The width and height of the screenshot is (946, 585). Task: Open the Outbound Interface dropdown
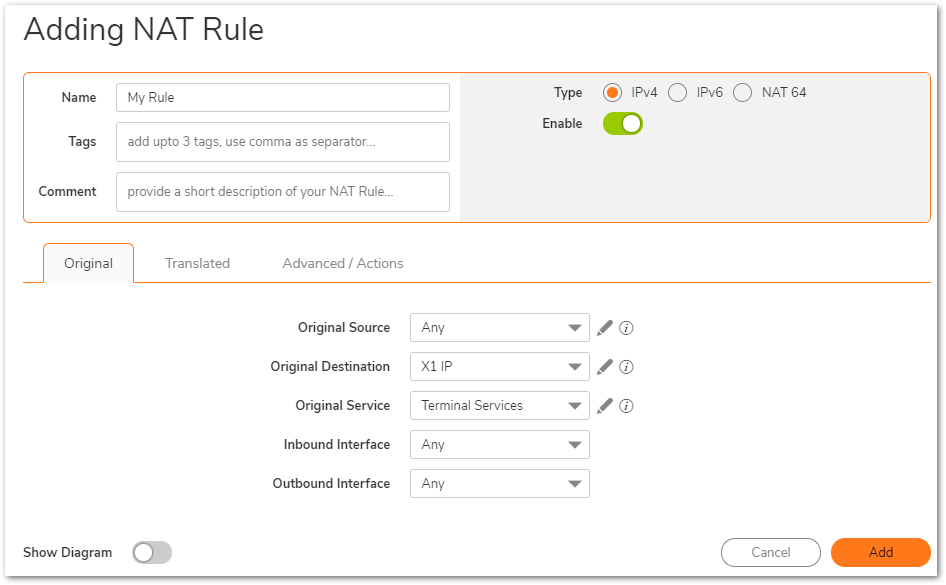click(499, 484)
